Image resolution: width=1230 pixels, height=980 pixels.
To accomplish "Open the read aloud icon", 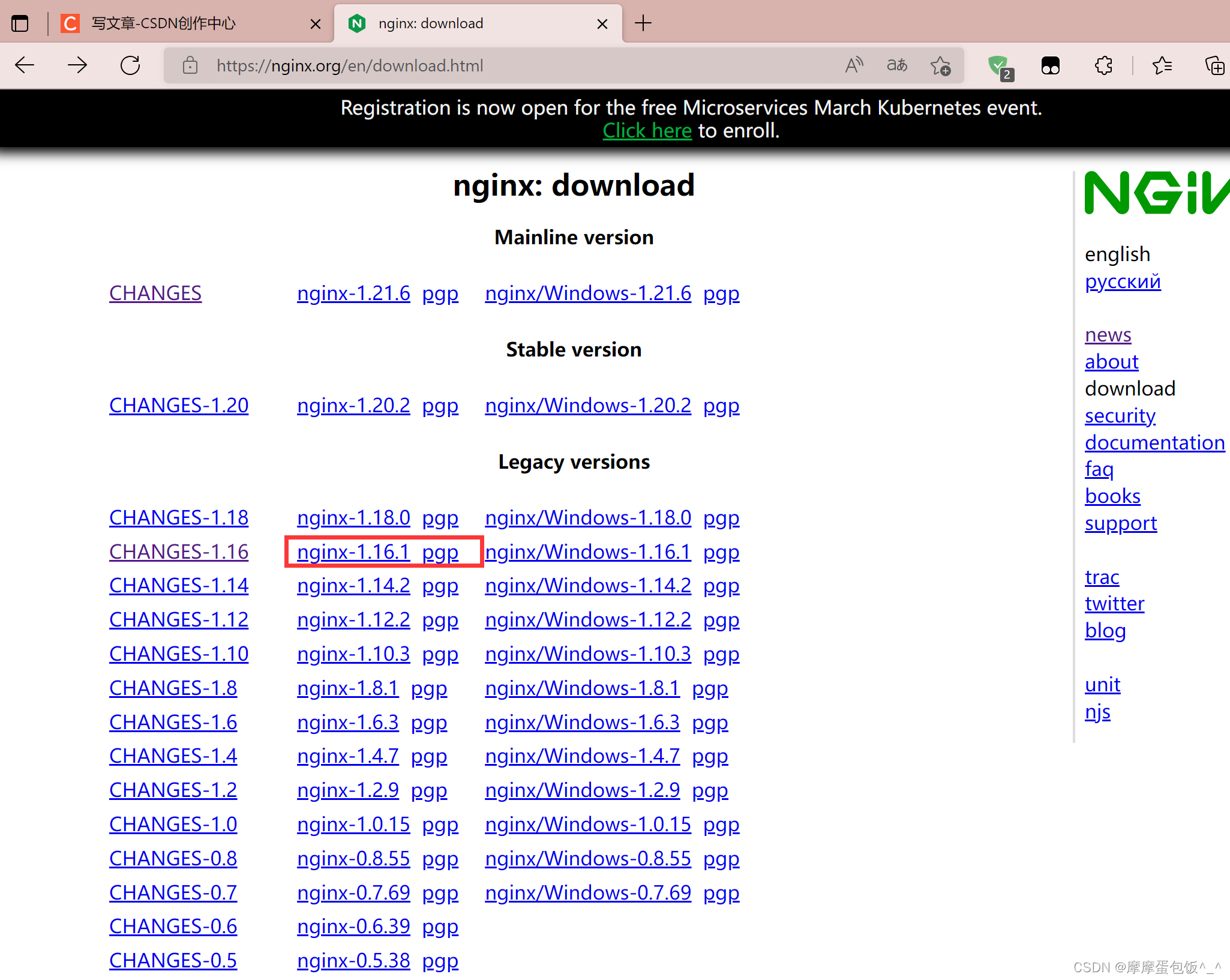I will point(854,65).
